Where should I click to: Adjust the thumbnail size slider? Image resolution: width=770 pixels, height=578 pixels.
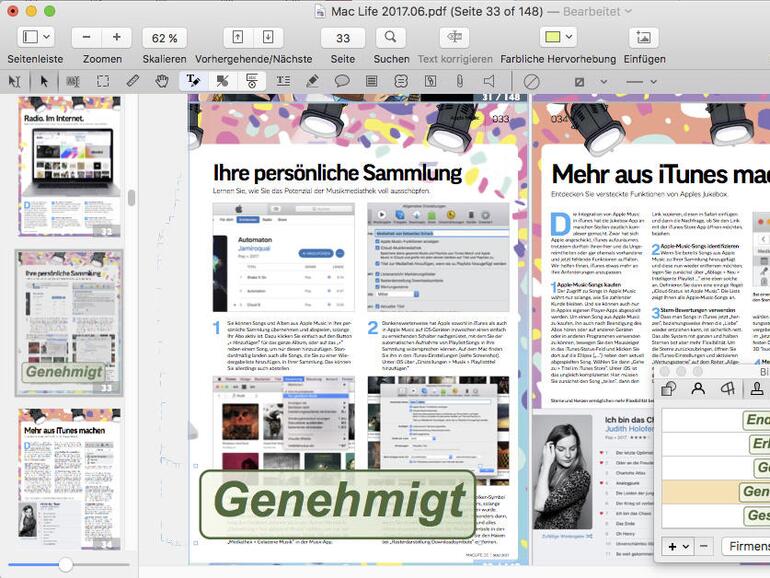pyautogui.click(x=66, y=565)
